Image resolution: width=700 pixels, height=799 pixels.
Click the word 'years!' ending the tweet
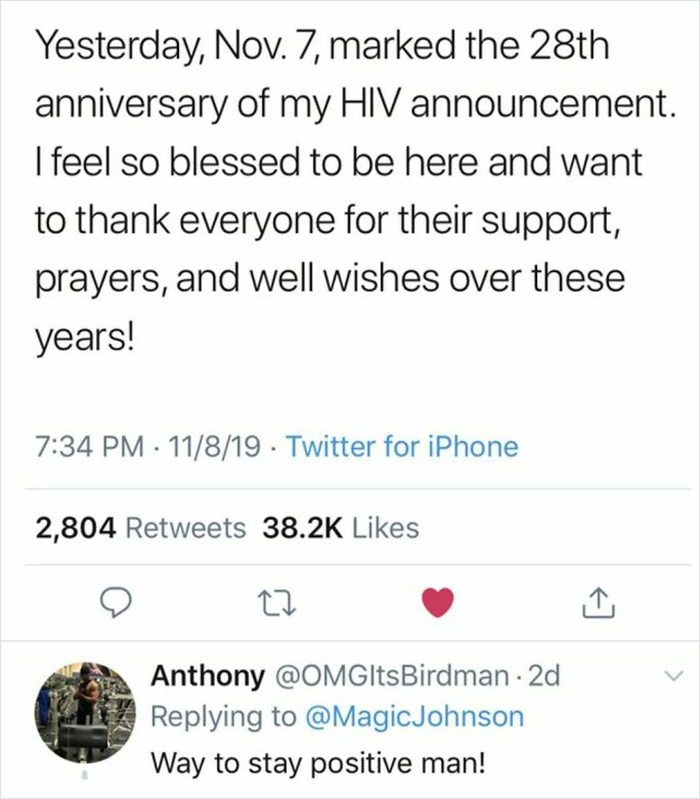86,339
